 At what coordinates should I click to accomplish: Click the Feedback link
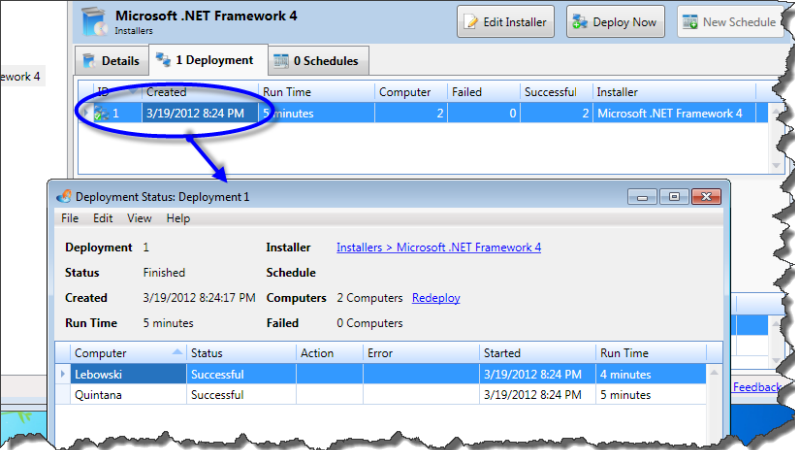coord(757,387)
